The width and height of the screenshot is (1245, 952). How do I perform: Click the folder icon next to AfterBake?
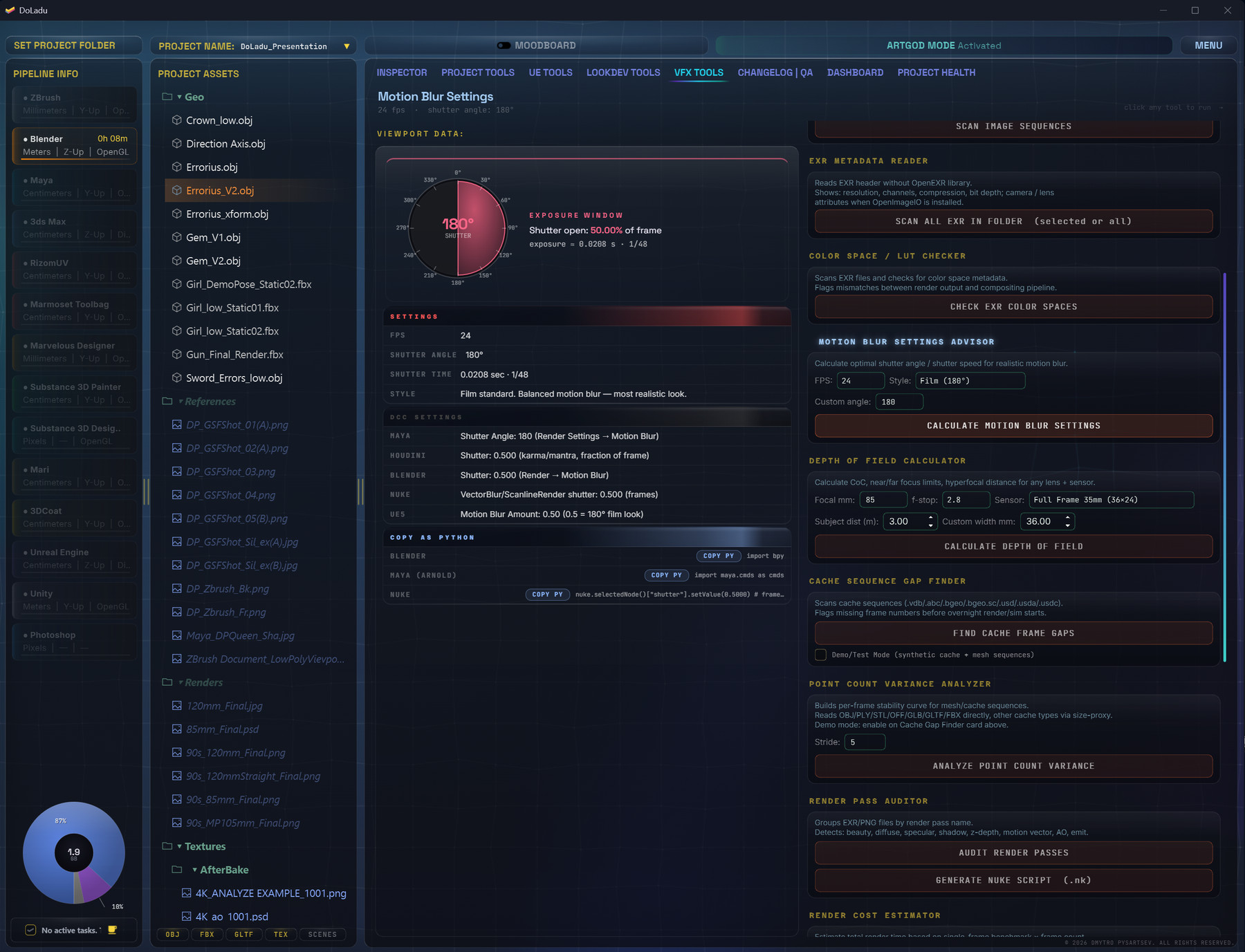(x=176, y=870)
